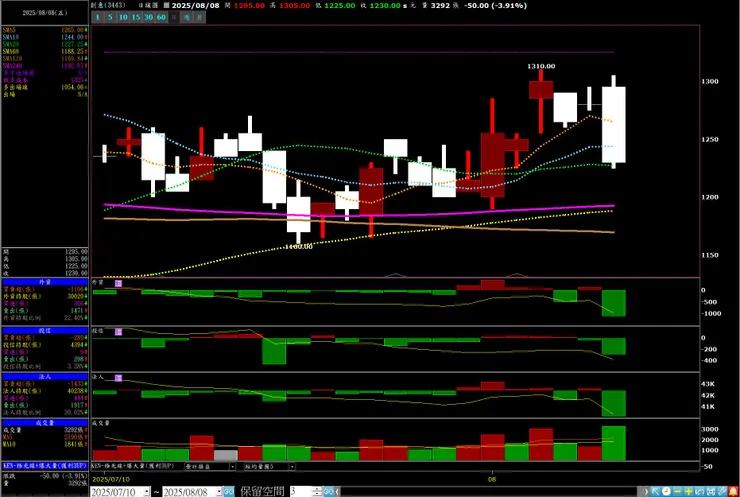
Task: Click the 08 month marker on time axis
Action: tap(492, 479)
